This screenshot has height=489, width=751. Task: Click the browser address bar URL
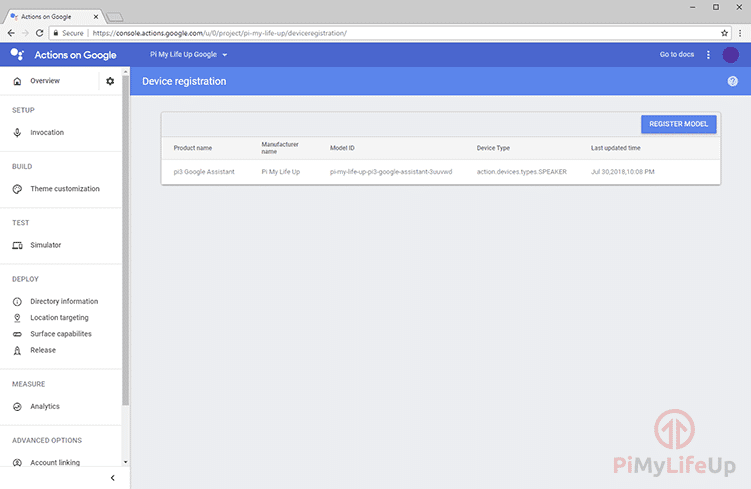coord(219,33)
